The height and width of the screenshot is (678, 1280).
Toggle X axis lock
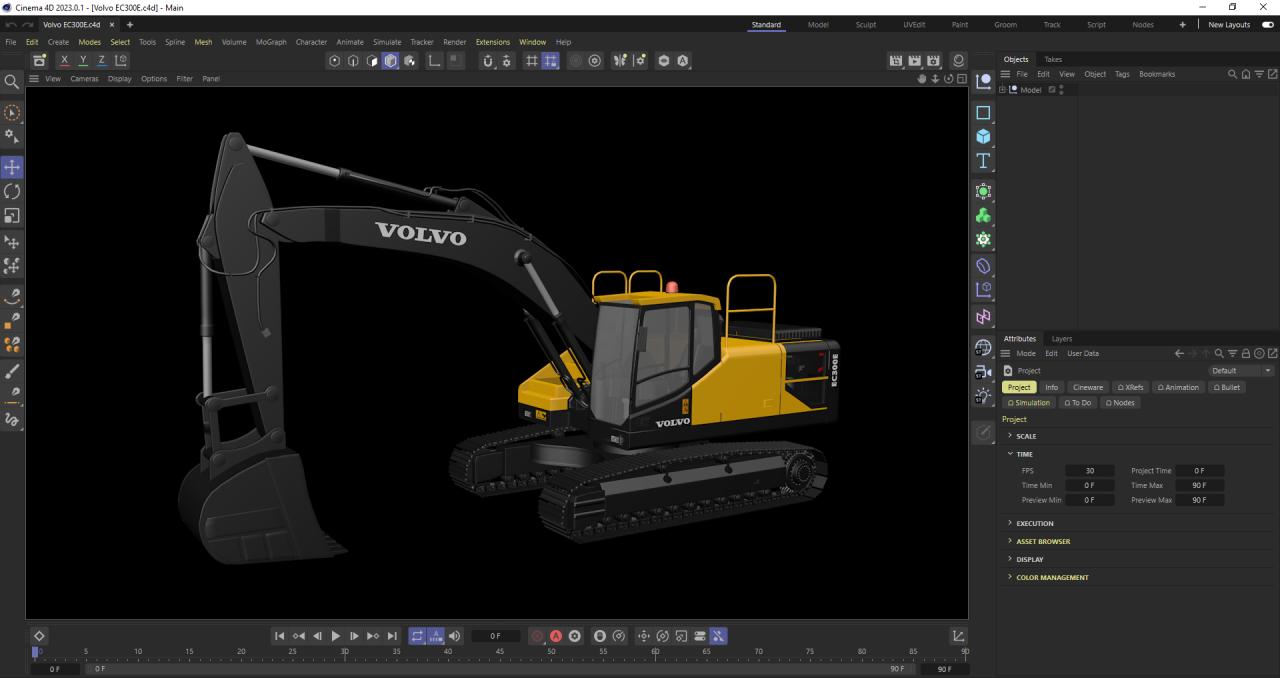tap(65, 61)
